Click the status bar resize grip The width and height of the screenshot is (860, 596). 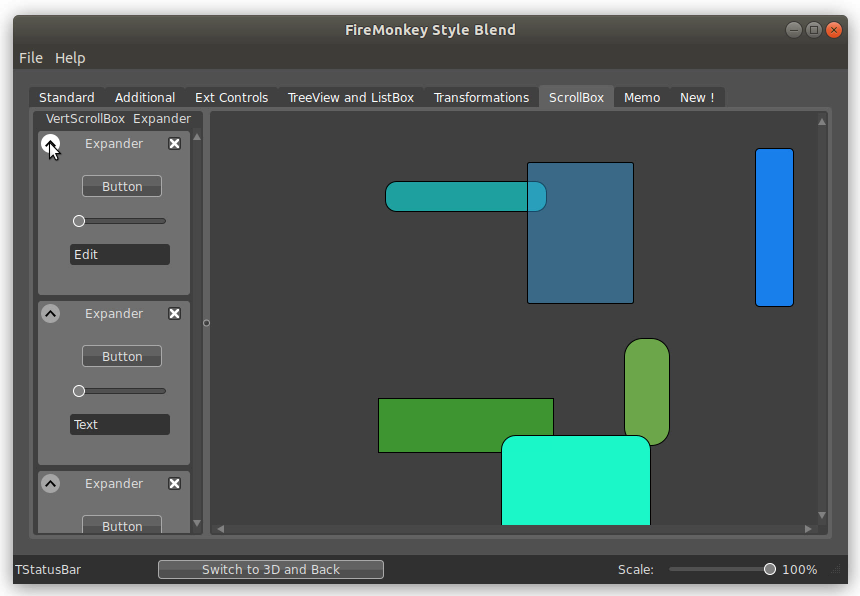tap(836, 570)
